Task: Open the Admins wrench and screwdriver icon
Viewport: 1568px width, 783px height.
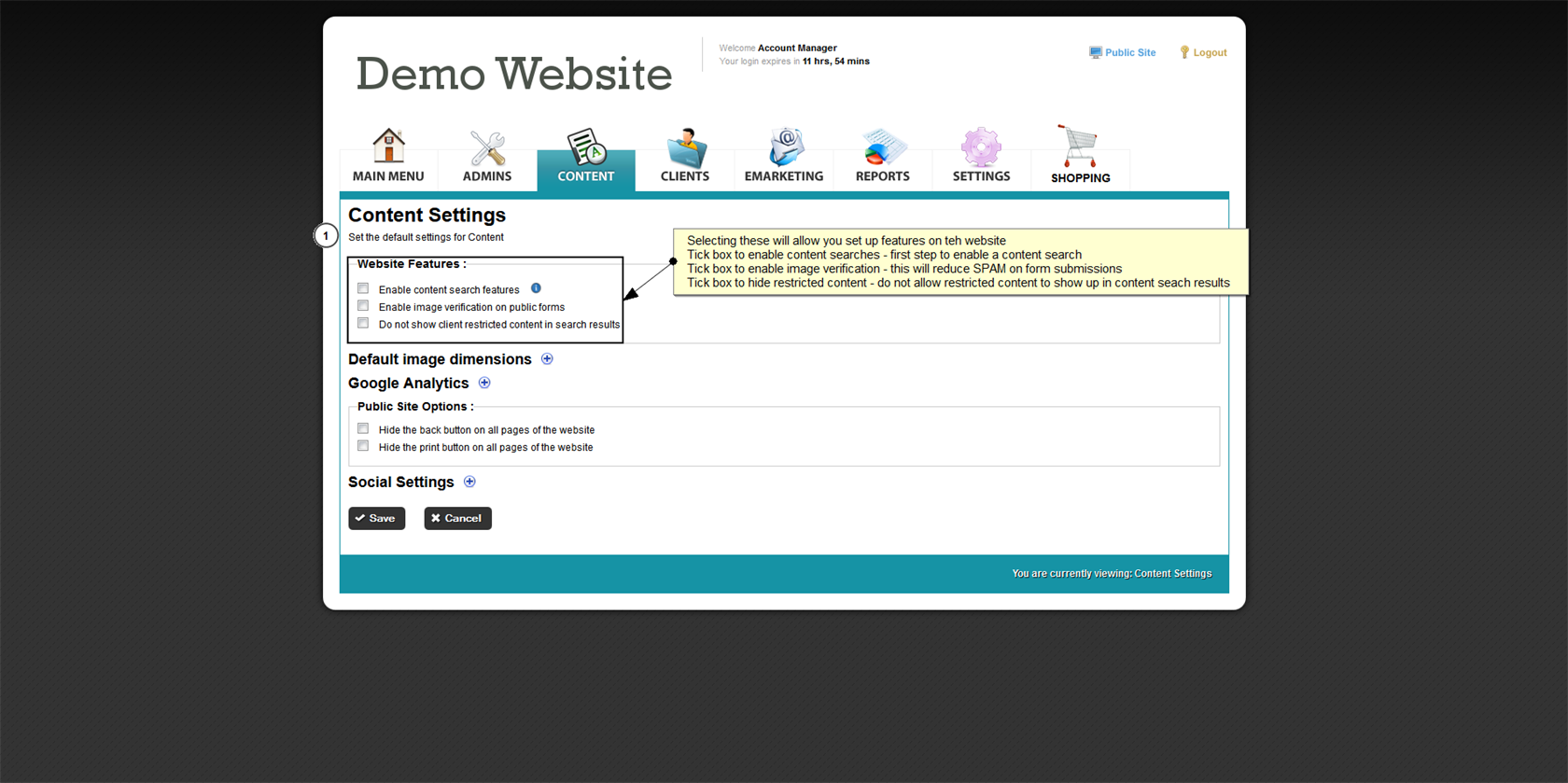Action: click(487, 147)
